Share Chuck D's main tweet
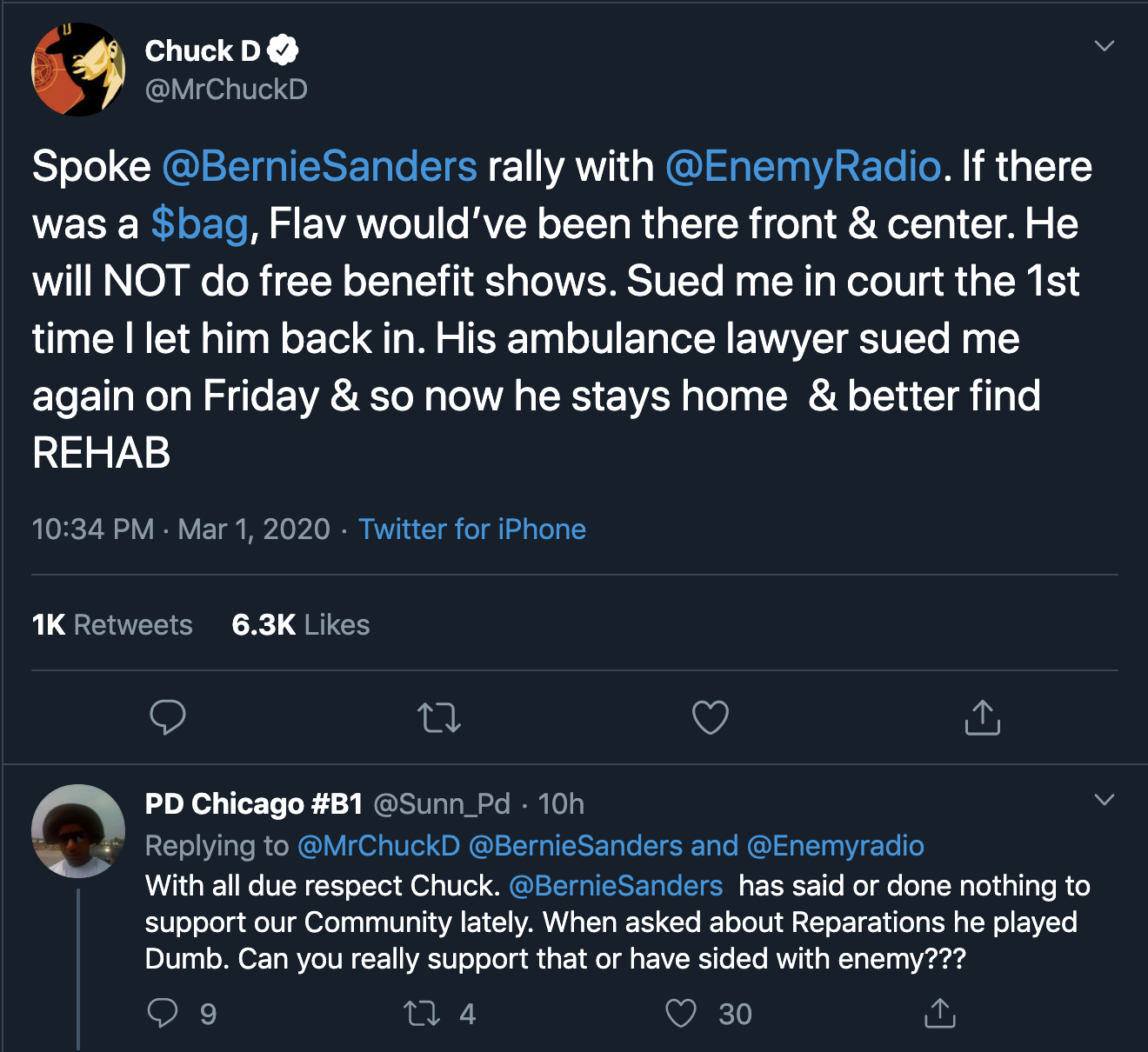 pyautogui.click(x=982, y=717)
